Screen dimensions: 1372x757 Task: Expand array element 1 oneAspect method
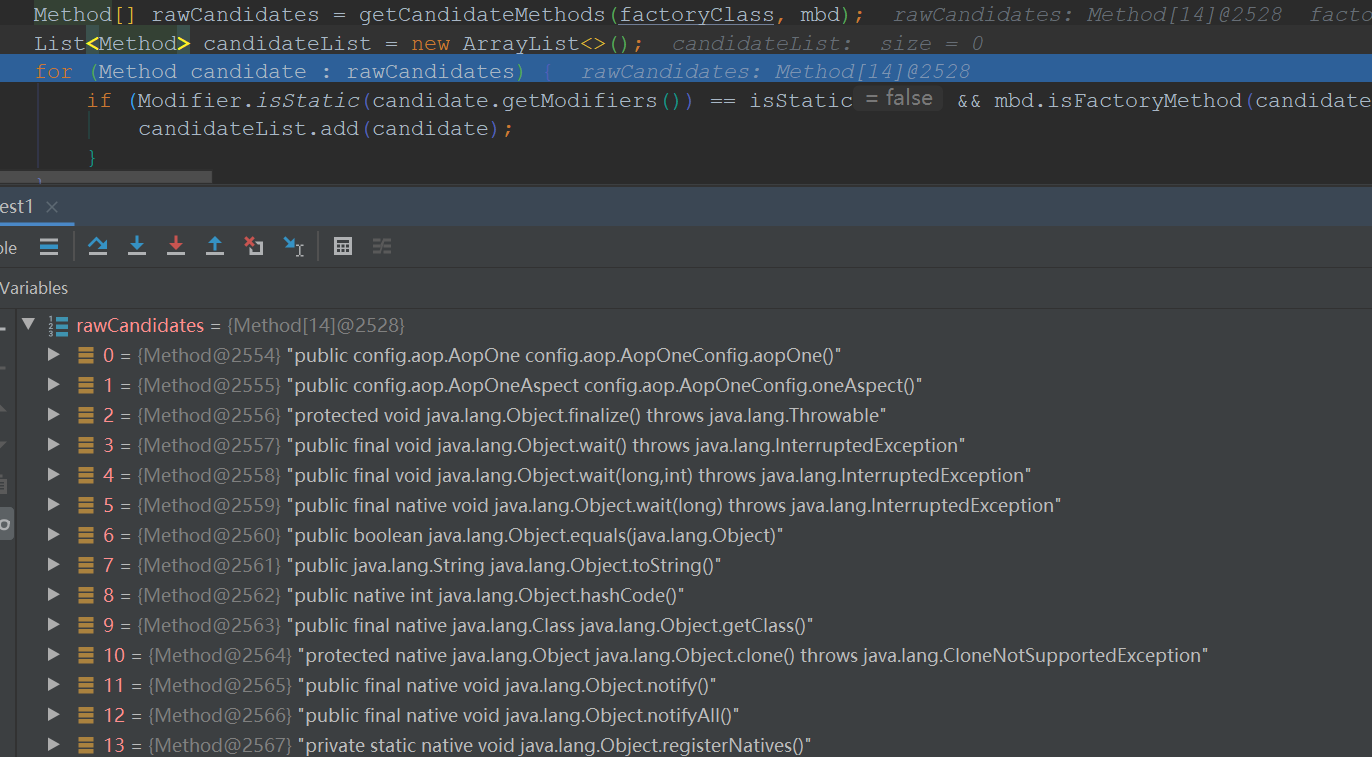coord(54,385)
